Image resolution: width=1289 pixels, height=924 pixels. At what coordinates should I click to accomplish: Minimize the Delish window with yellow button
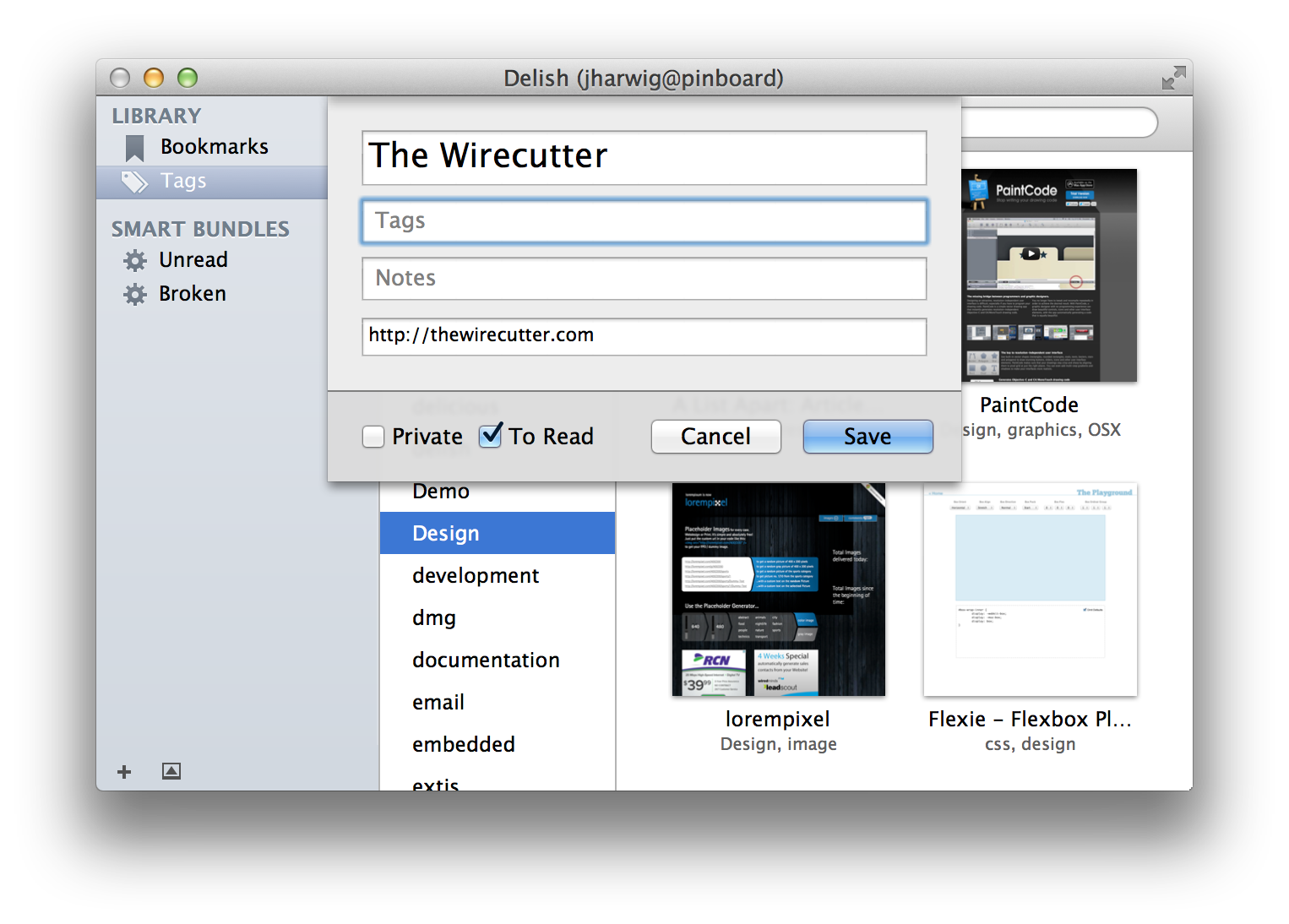pos(154,78)
